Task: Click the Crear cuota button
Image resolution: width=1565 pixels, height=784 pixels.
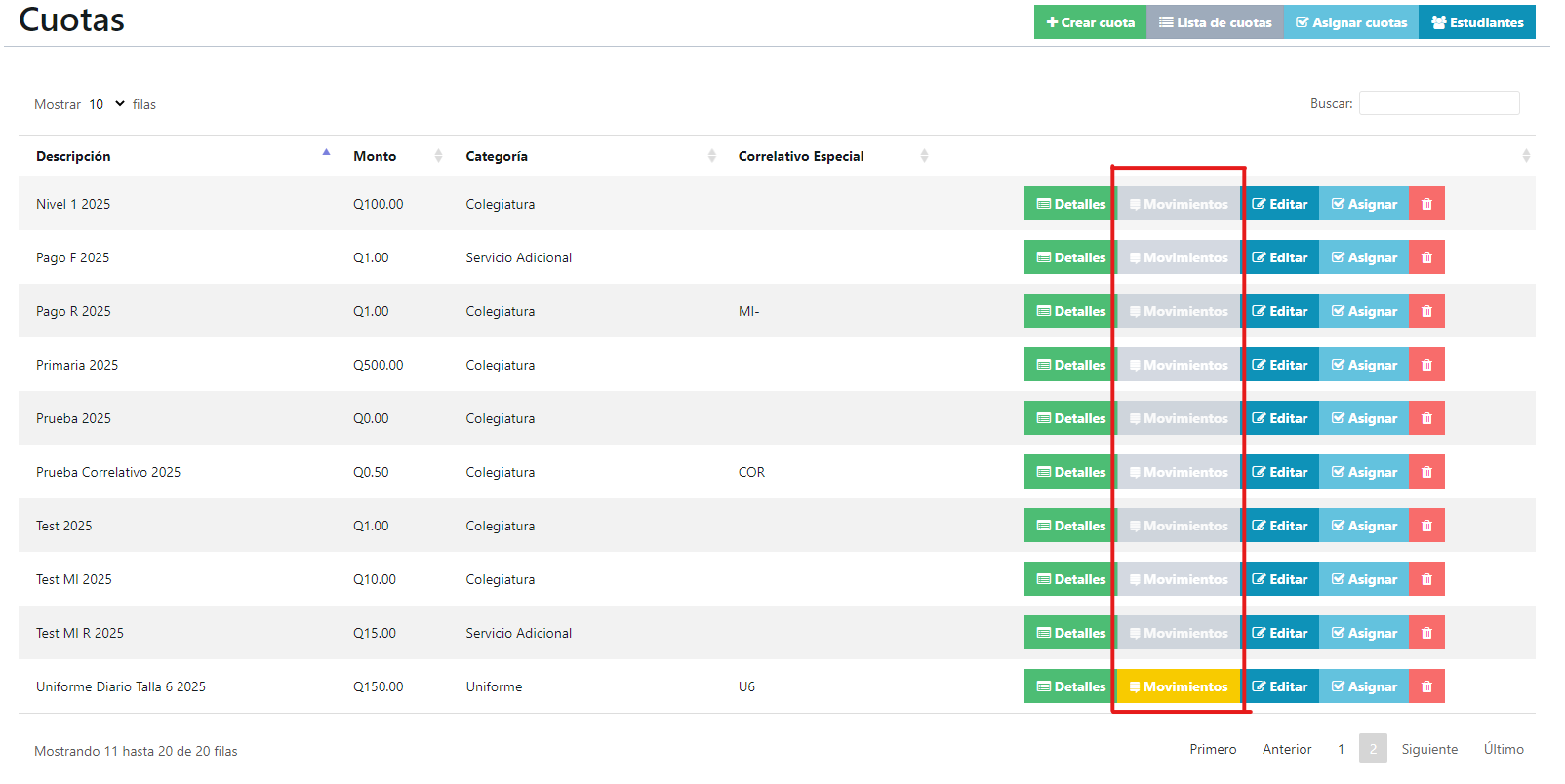Action: point(1090,22)
